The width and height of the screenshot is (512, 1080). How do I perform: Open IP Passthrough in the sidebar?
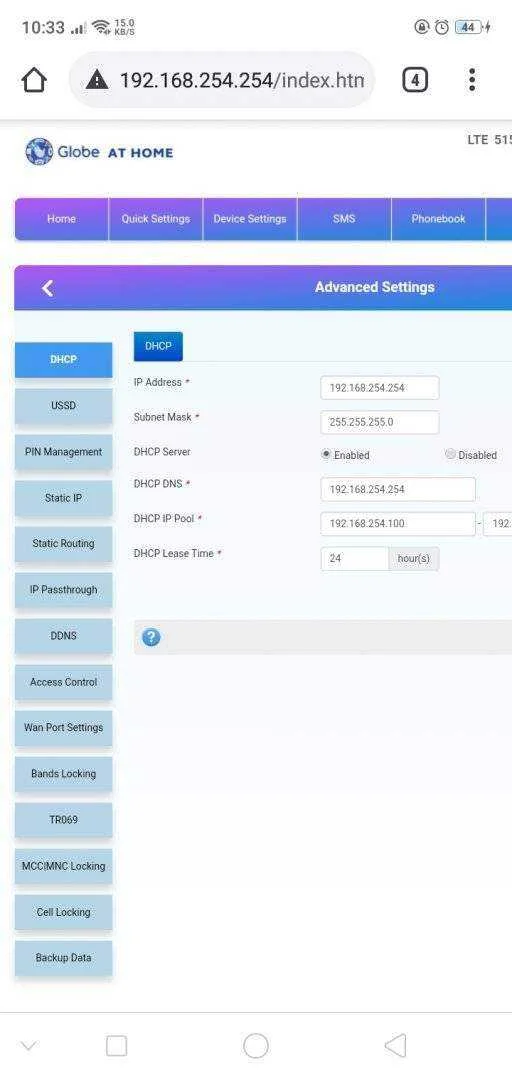pyautogui.click(x=63, y=590)
